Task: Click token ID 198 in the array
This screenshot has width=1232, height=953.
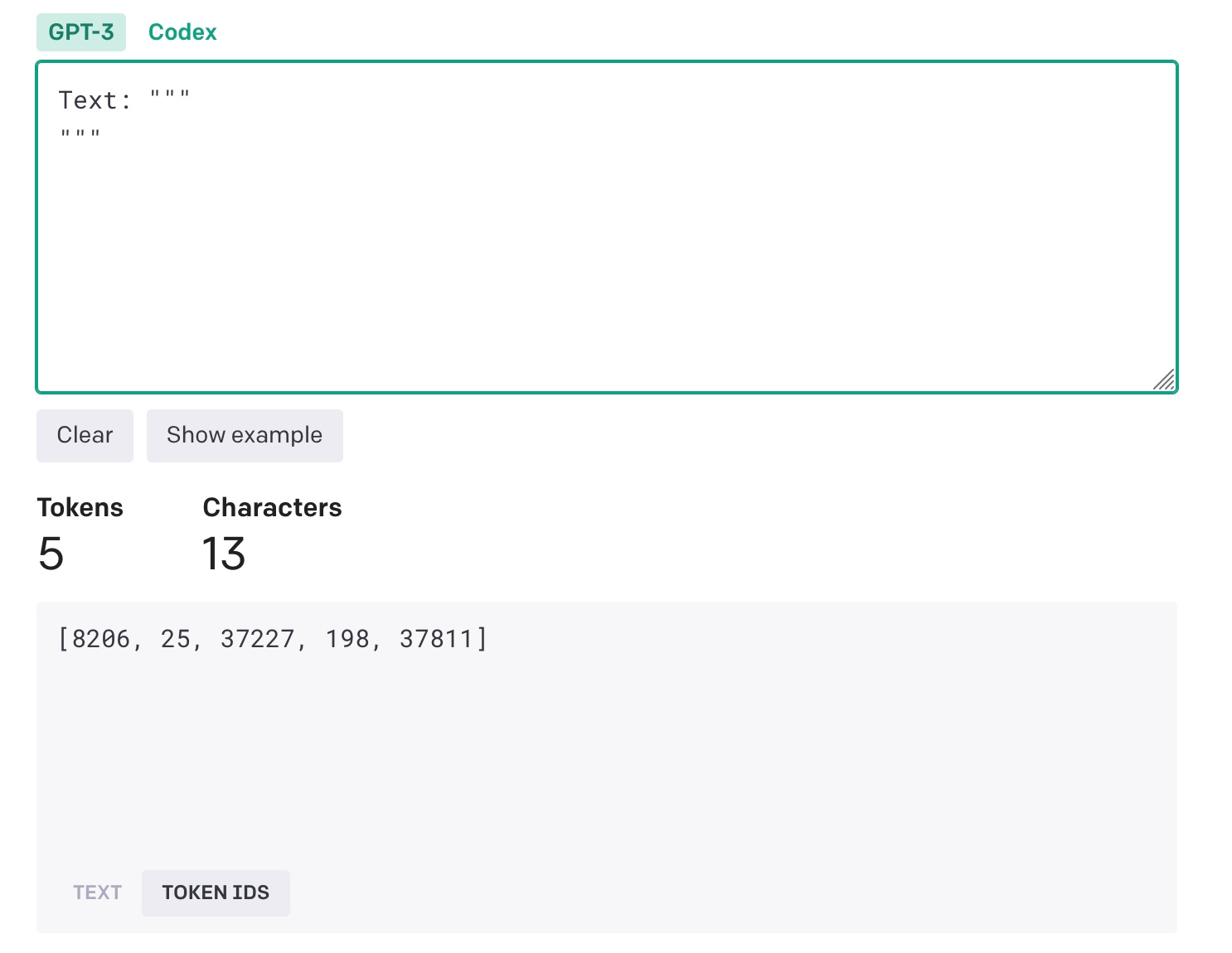Action: pos(347,639)
